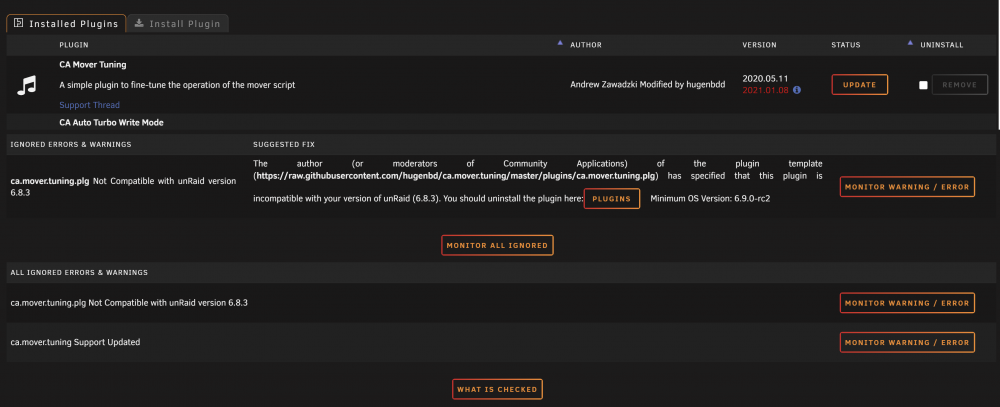Click the CA Mover Tuning music note icon
Image resolution: width=1000 pixels, height=407 pixels.
pos(27,85)
